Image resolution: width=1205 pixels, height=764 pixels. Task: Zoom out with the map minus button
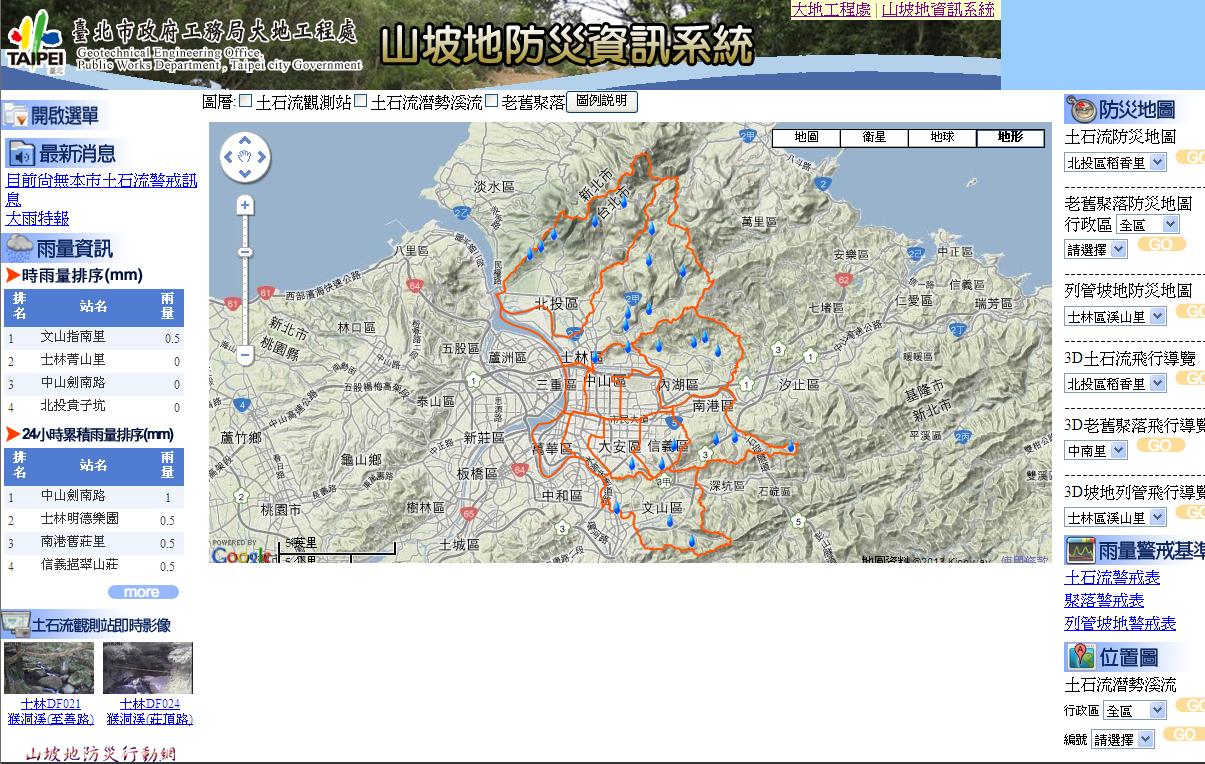[x=245, y=354]
